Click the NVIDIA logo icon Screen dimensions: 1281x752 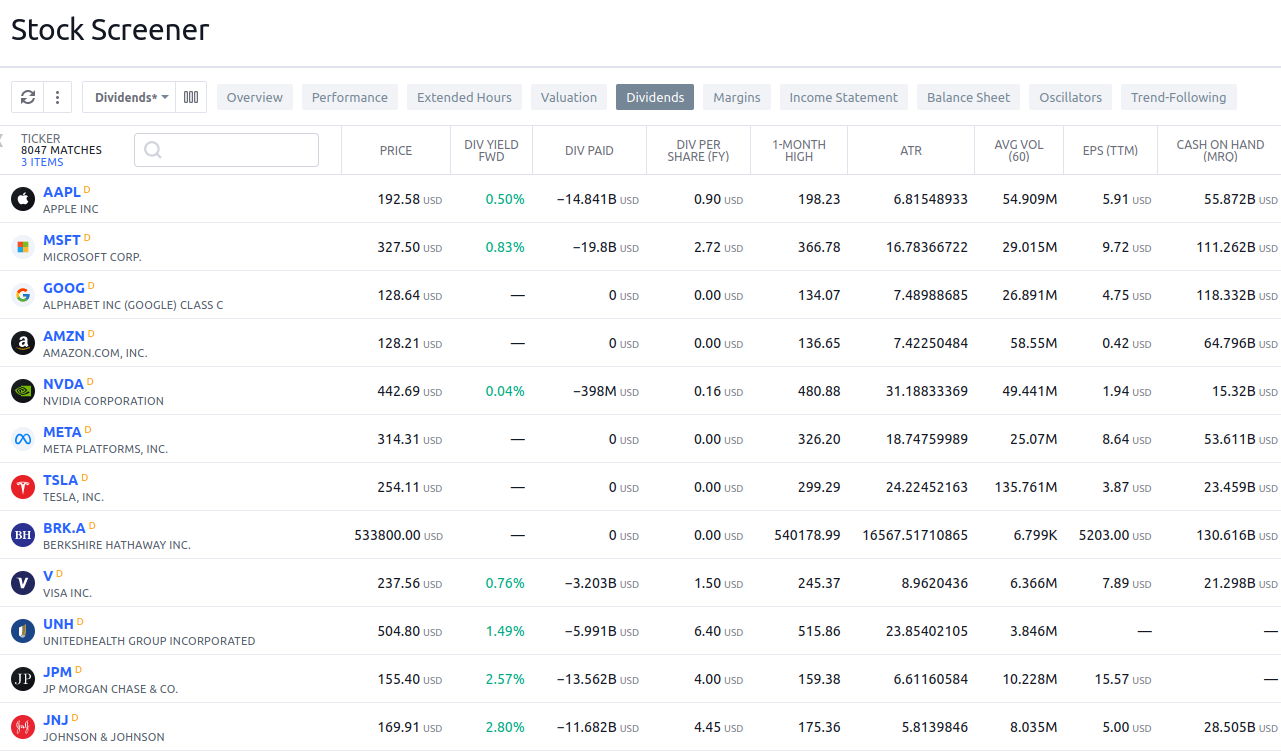[23, 391]
